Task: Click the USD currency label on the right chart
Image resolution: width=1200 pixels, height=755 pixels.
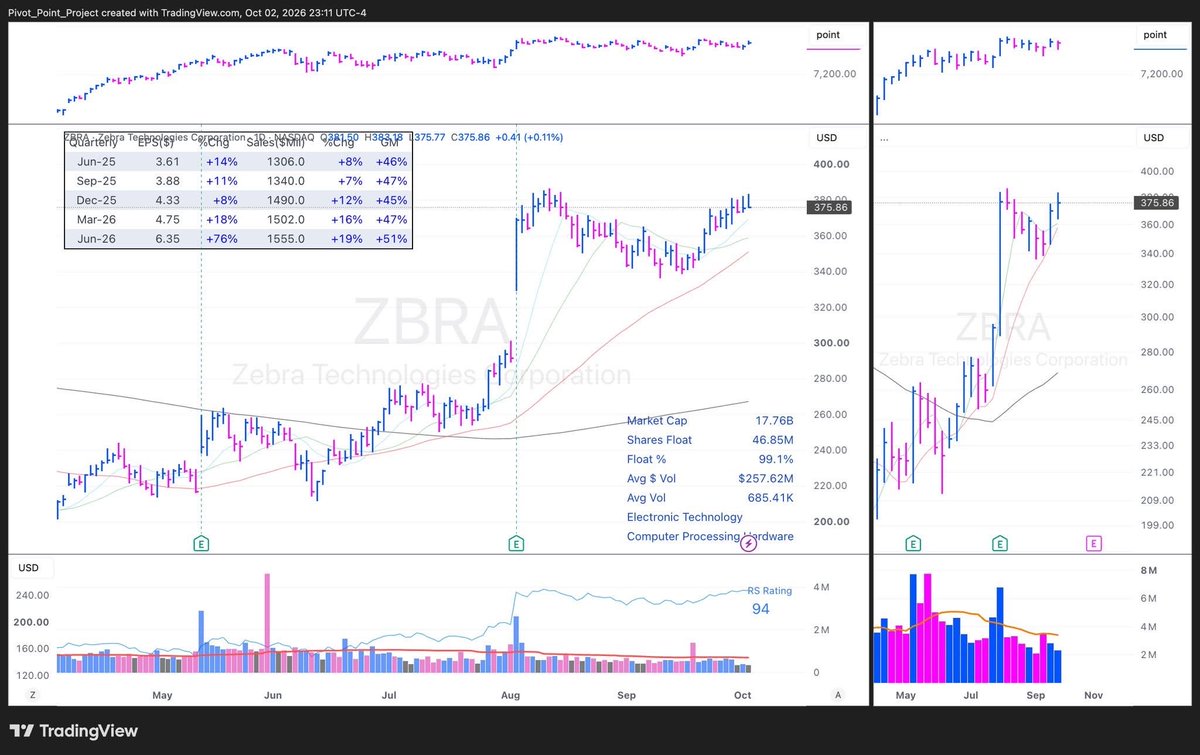Action: tap(1154, 138)
